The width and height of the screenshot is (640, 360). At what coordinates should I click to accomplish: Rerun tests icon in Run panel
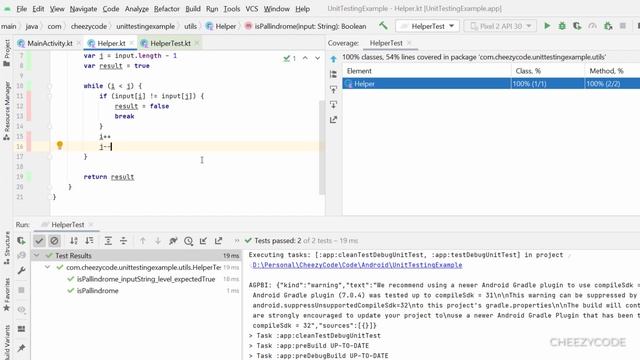21,241
